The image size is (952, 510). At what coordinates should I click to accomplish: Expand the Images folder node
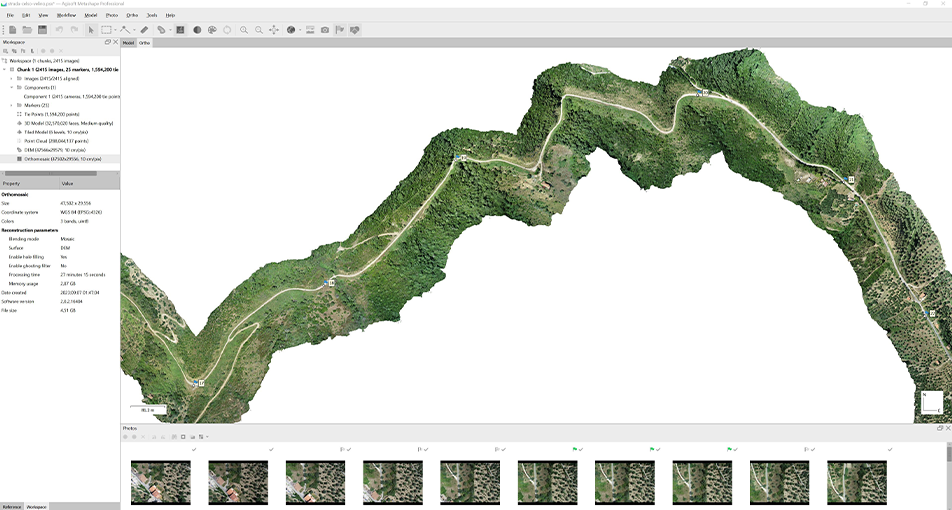[12, 79]
